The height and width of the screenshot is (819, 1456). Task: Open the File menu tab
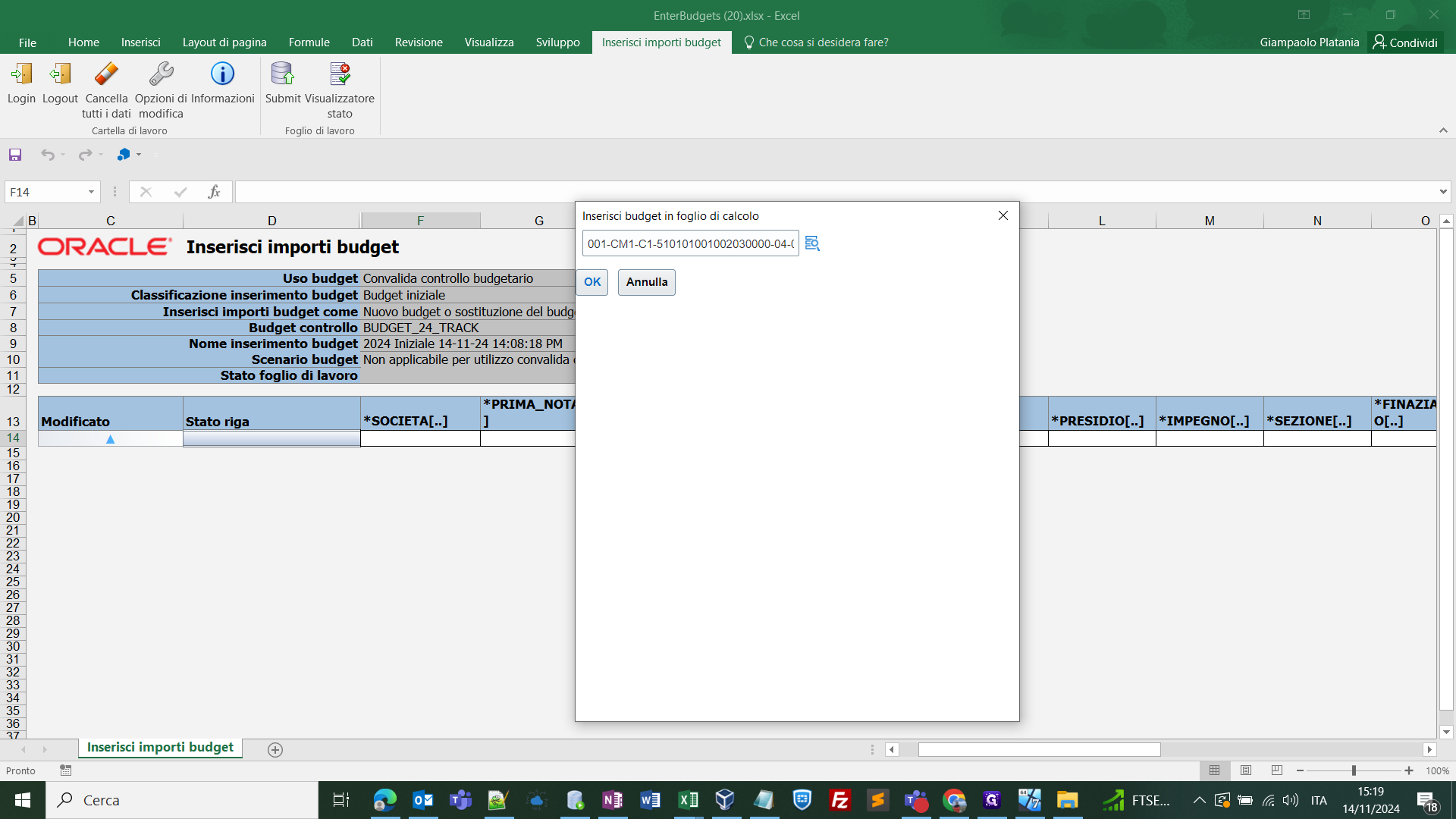[x=27, y=42]
